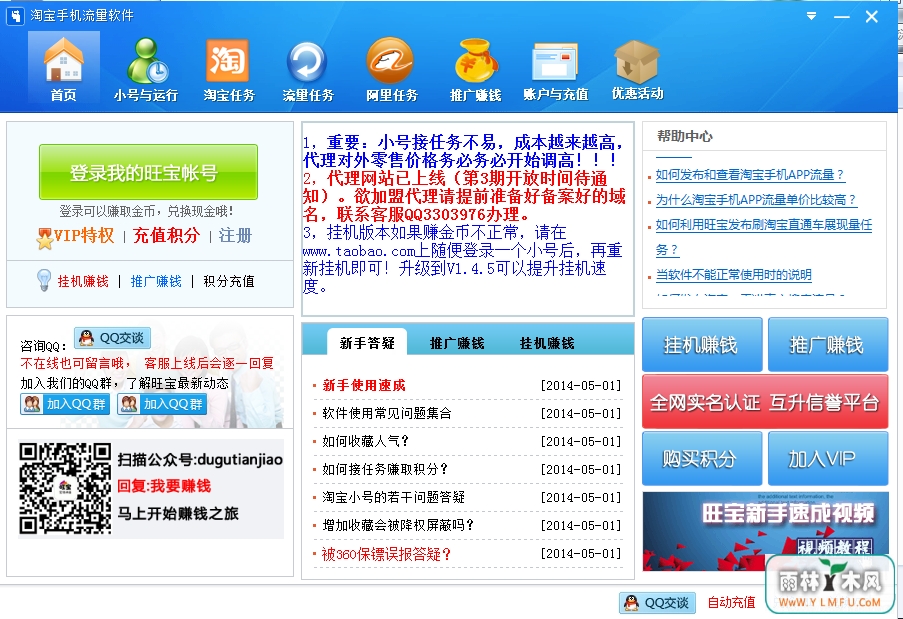Open 阿里任务 toolbar icon
Screen dimensions: 903x619
(x=391, y=68)
